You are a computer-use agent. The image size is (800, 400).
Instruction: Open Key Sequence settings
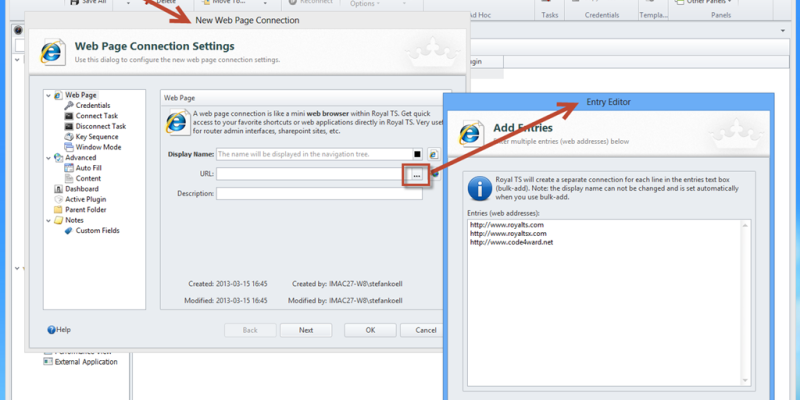96,136
